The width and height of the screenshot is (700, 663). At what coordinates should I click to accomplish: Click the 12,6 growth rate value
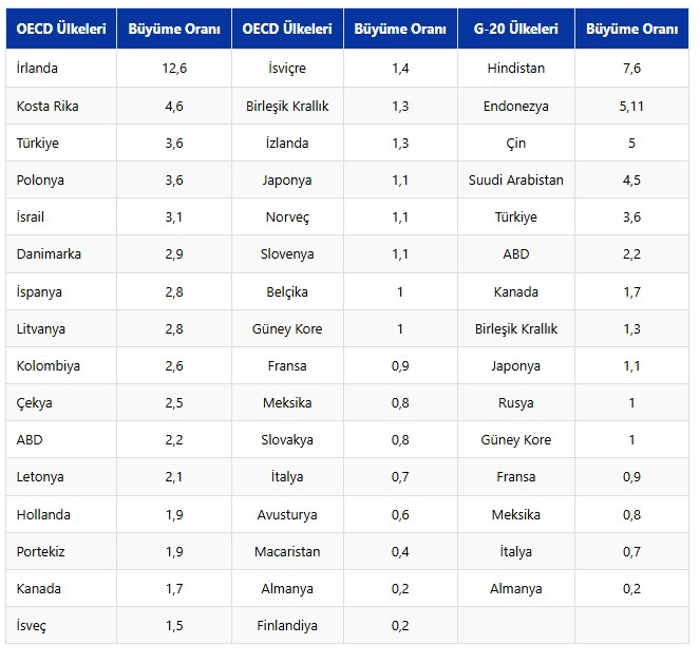tap(174, 68)
